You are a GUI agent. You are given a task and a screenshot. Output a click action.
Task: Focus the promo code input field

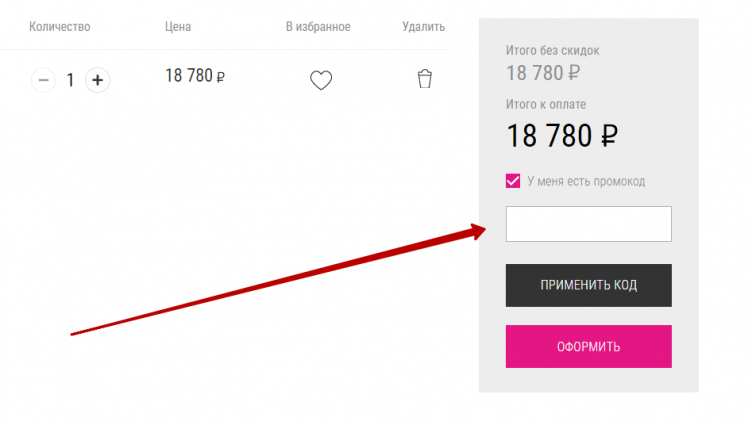pos(588,224)
